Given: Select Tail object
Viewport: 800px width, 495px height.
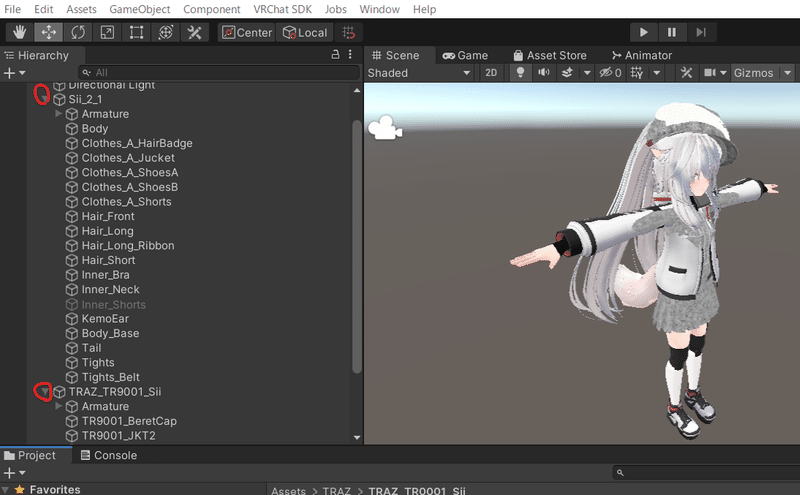Looking at the screenshot, I should tap(91, 348).
